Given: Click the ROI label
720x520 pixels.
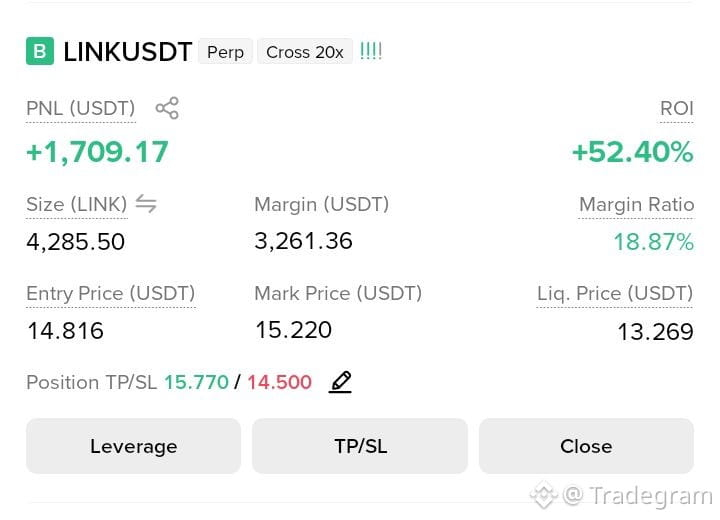Looking at the screenshot, I should (676, 109).
